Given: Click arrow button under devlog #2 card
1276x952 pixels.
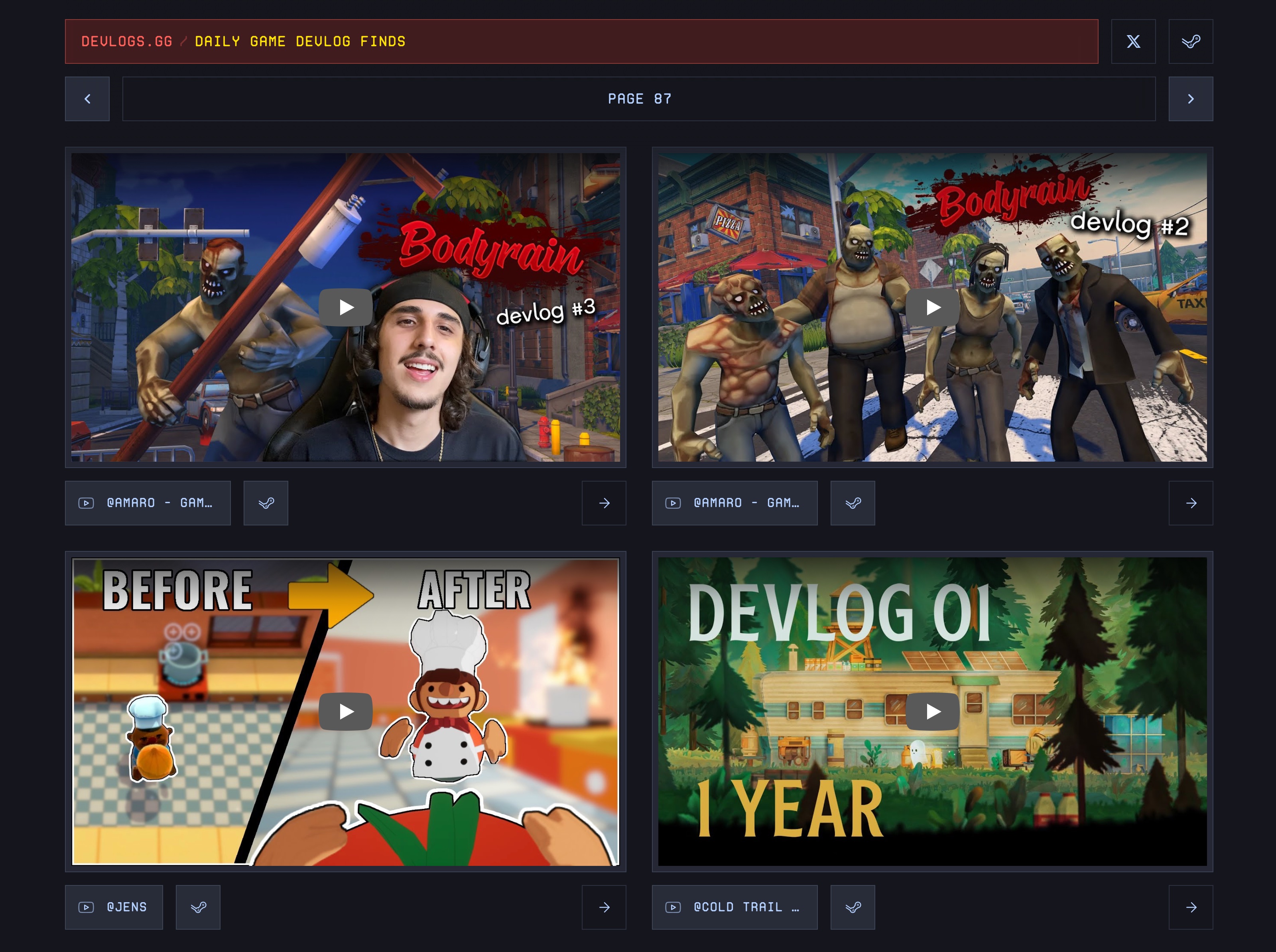Looking at the screenshot, I should tap(1191, 503).
